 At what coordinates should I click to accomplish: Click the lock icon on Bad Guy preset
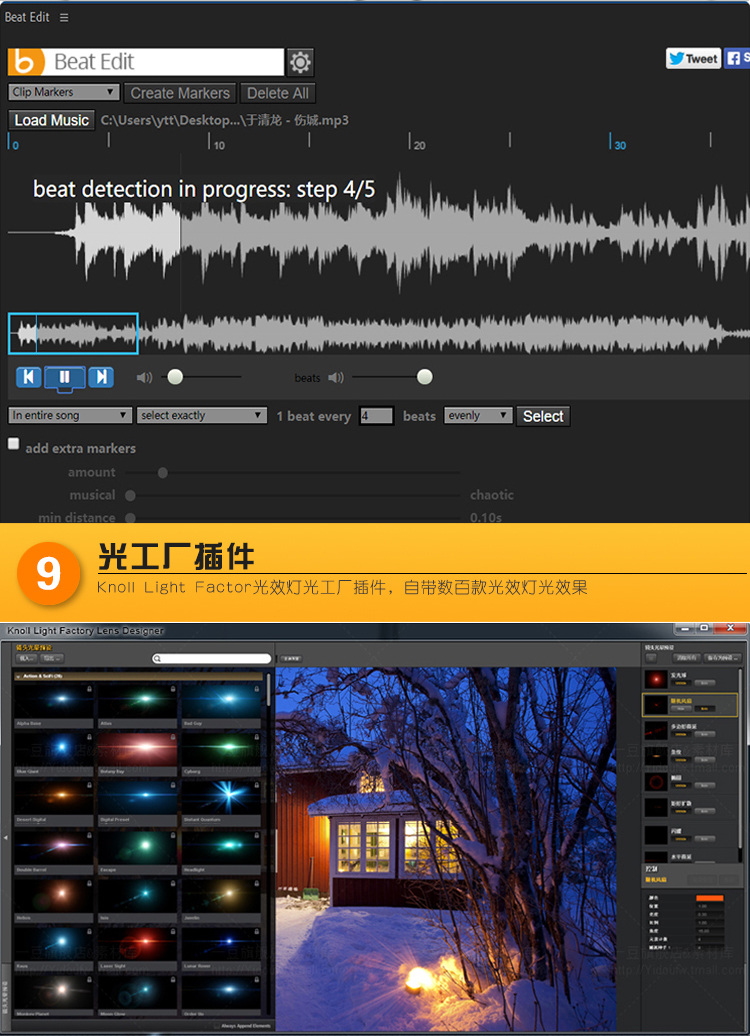coord(256,688)
